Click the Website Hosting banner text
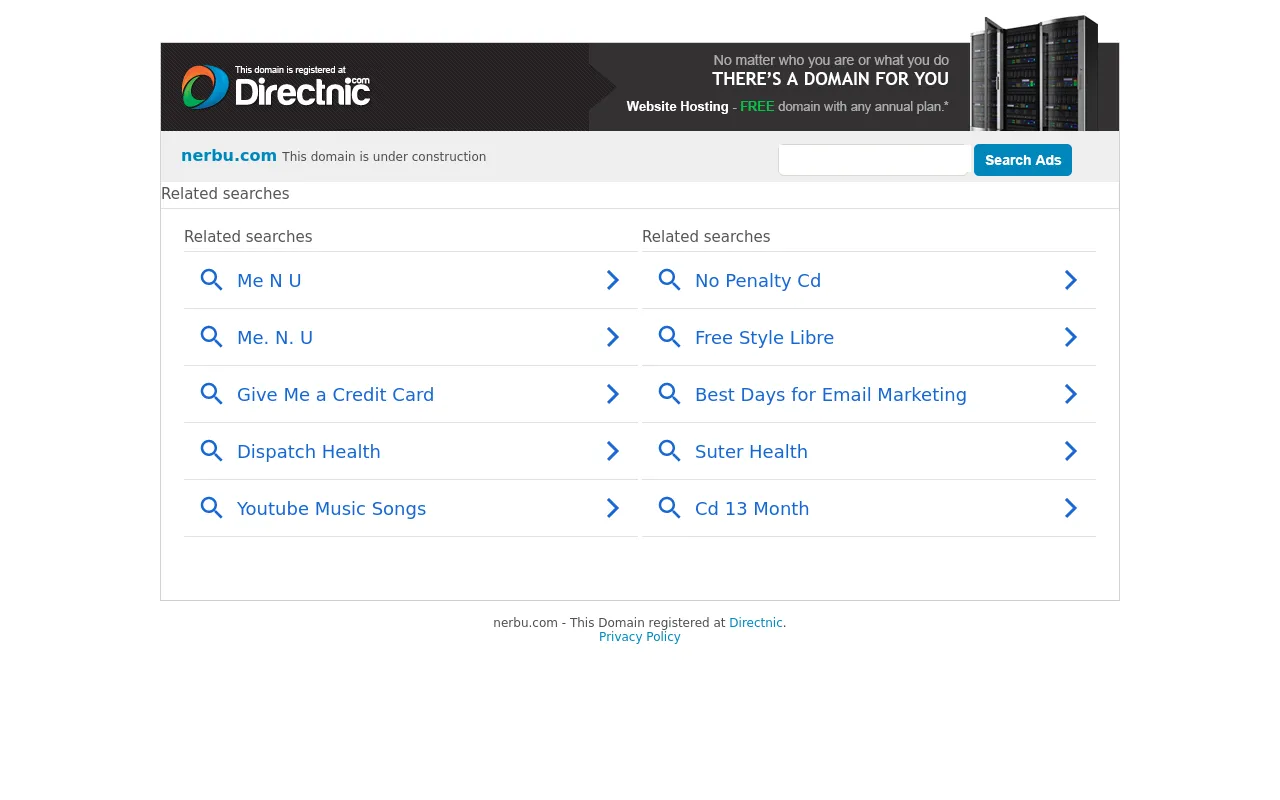The image size is (1280, 800). pyautogui.click(x=677, y=106)
